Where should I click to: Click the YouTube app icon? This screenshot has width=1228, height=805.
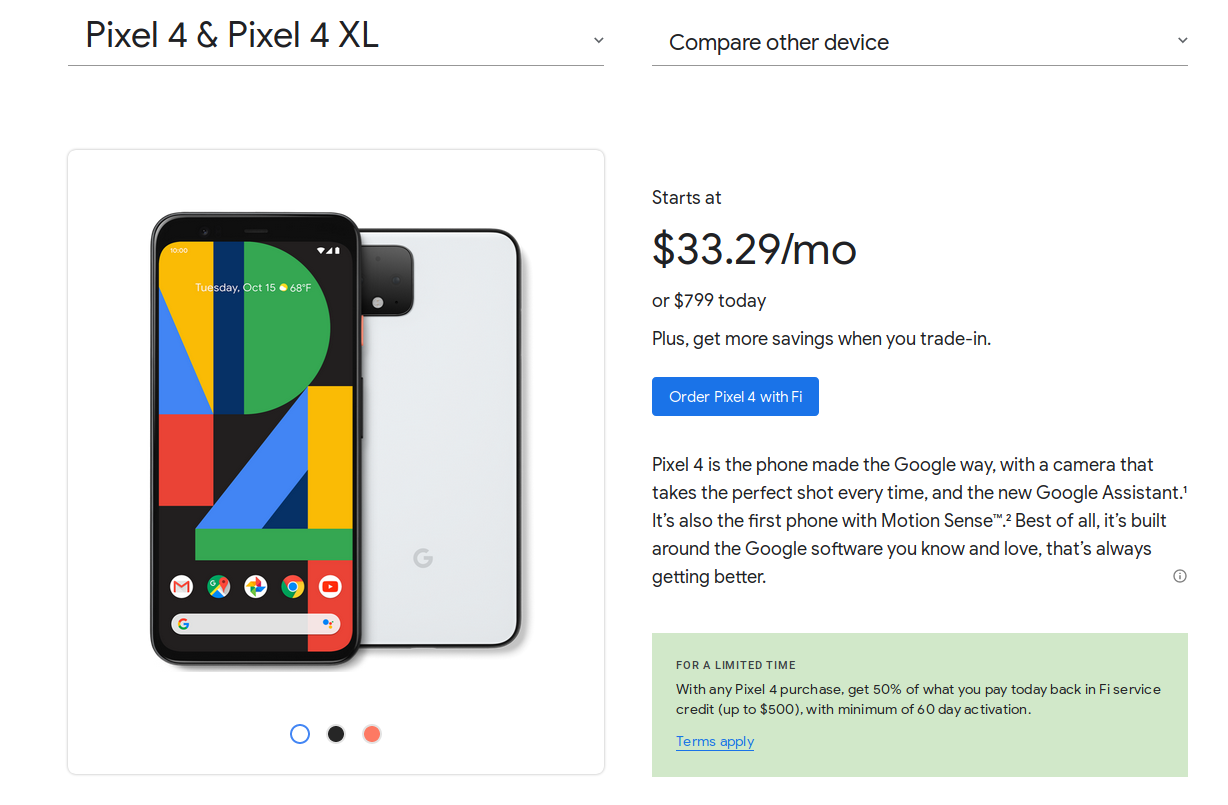(x=330, y=587)
